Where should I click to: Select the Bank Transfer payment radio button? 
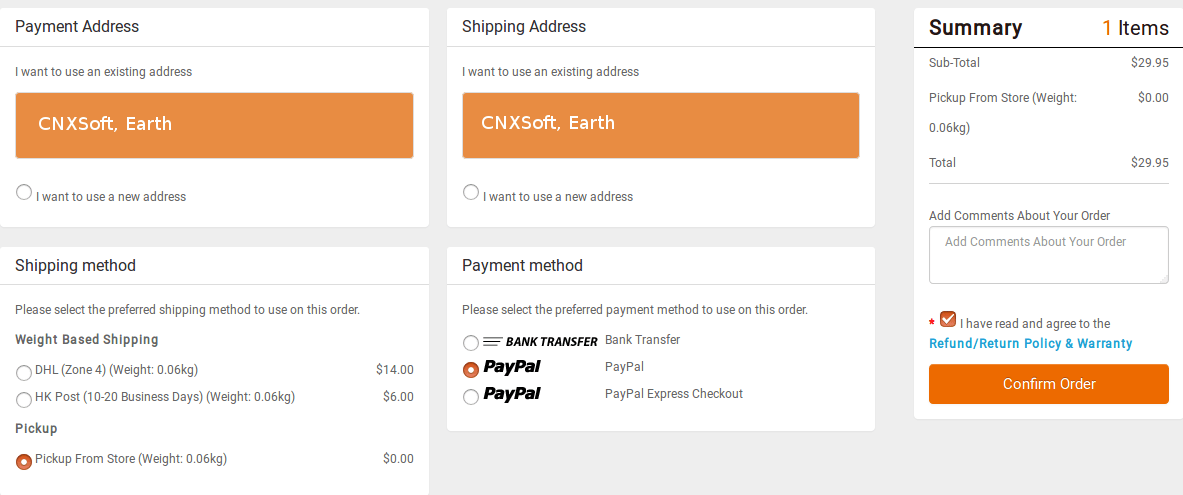click(471, 343)
